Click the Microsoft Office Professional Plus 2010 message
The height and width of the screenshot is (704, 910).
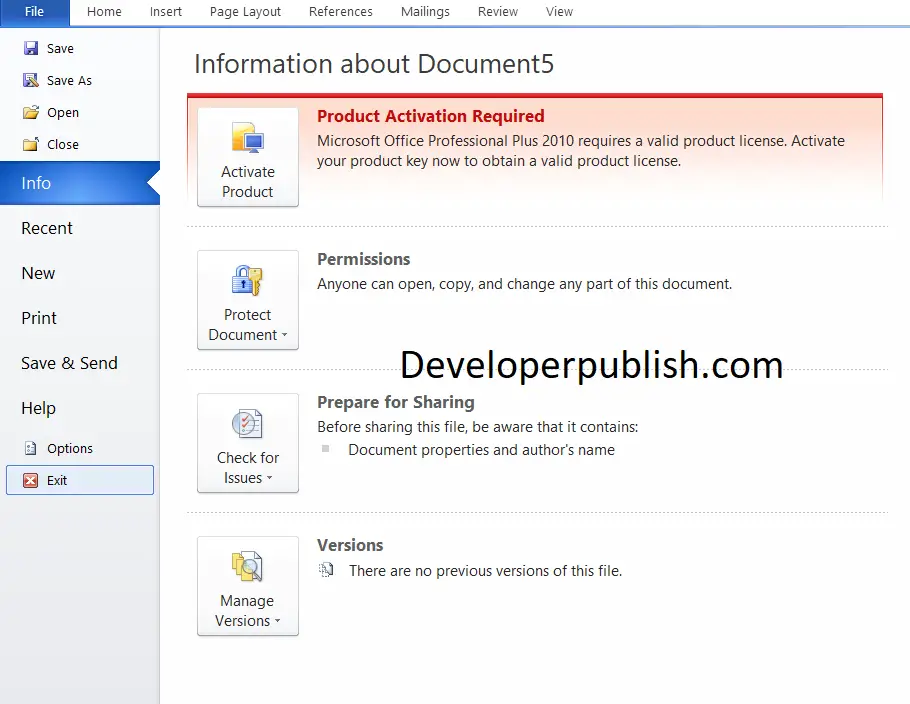coord(581,151)
